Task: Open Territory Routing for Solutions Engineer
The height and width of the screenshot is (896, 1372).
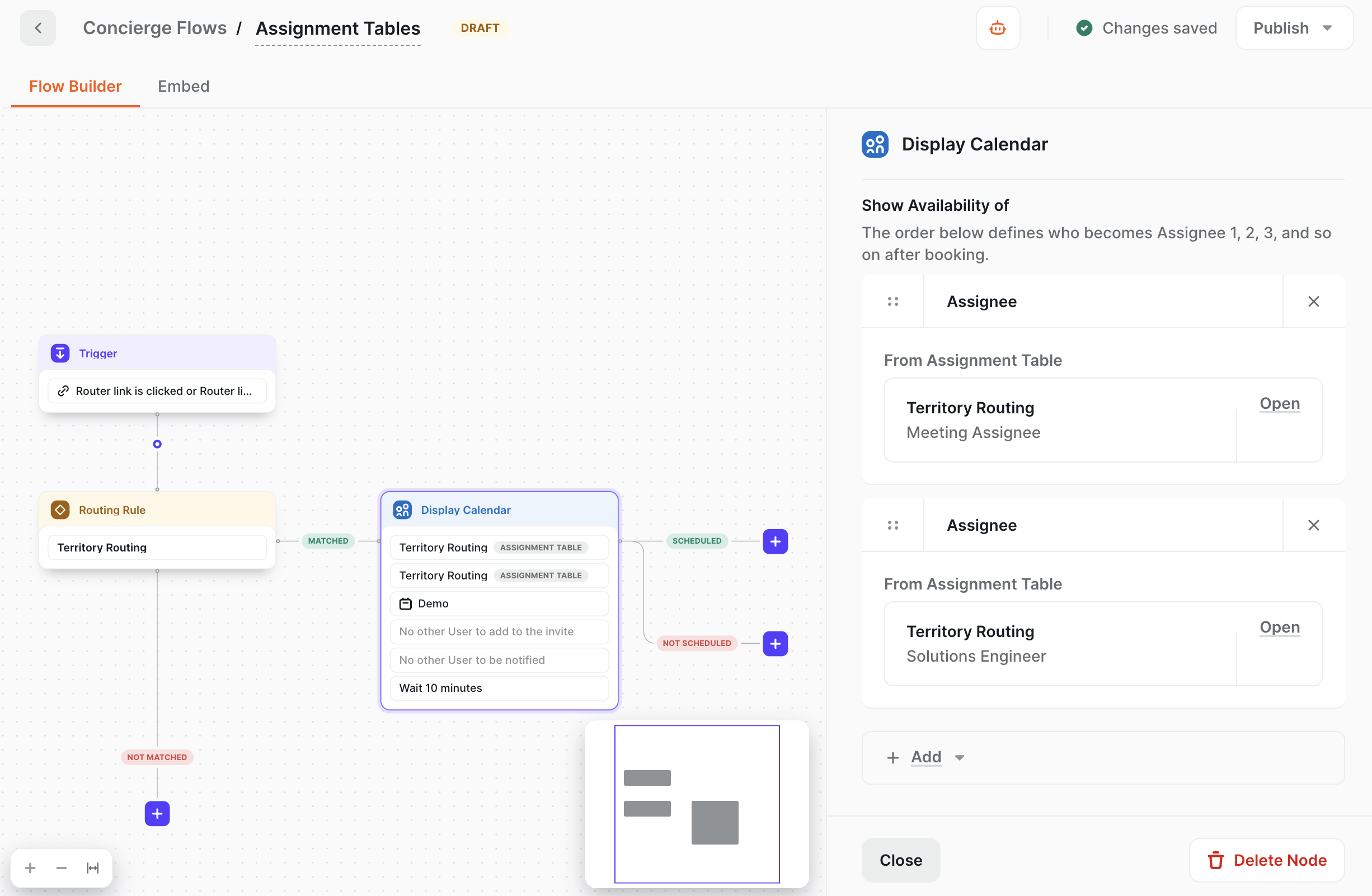Action: click(1280, 627)
